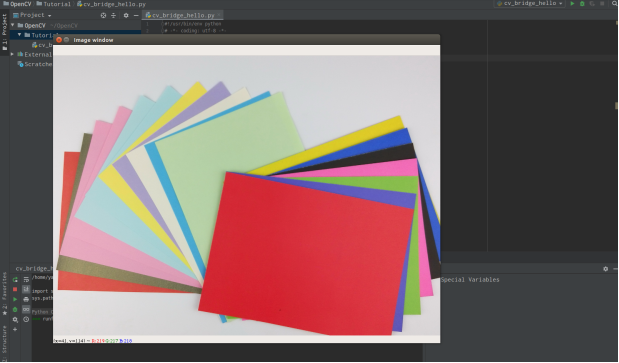This screenshot has width=619, height=363.
Task: Click the print icon in the console toolbar
Action: pos(26,299)
